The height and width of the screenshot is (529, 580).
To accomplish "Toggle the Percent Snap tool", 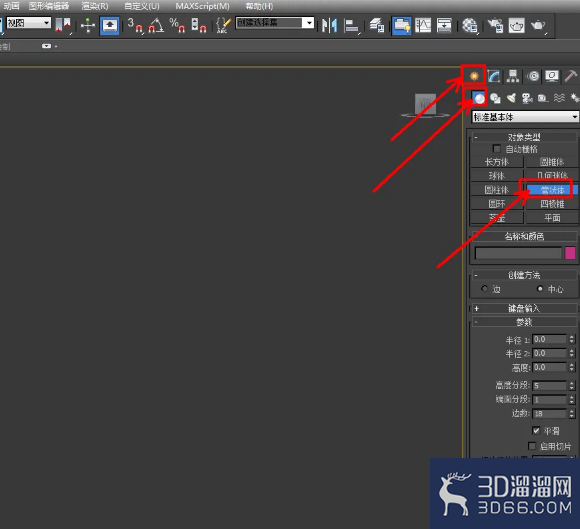I will pyautogui.click(x=177, y=25).
